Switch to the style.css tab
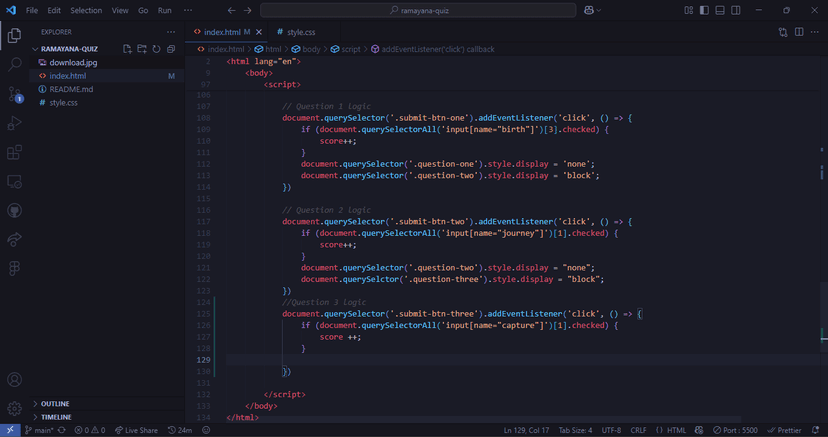Image resolution: width=828 pixels, height=437 pixels. click(x=296, y=32)
